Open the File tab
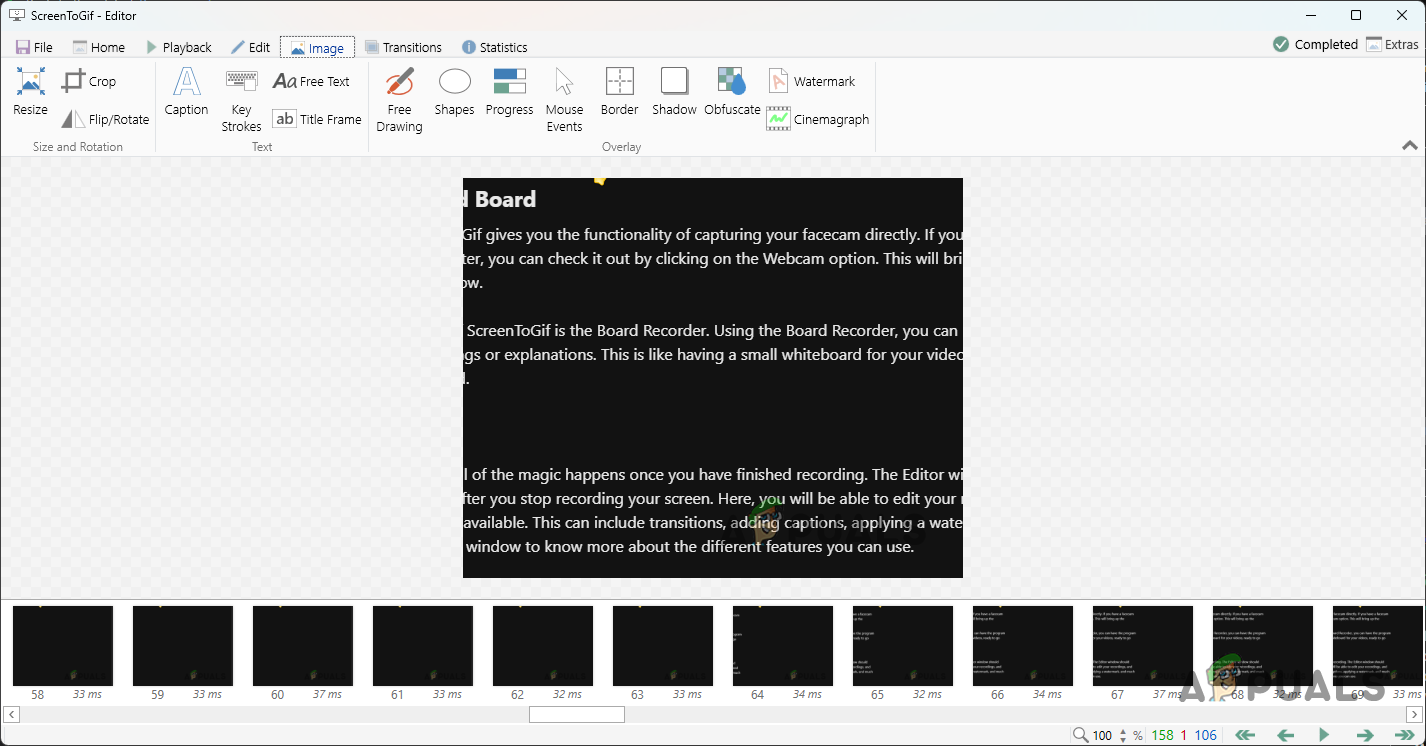Screen dimensions: 1426x746 coord(34,47)
